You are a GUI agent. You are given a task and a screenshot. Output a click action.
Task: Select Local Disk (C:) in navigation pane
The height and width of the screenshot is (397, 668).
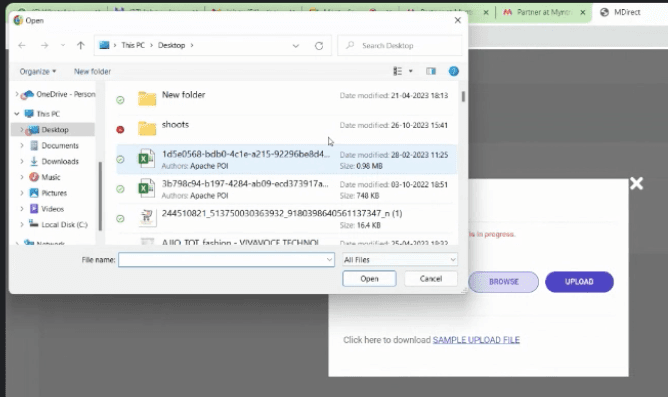(x=64, y=224)
